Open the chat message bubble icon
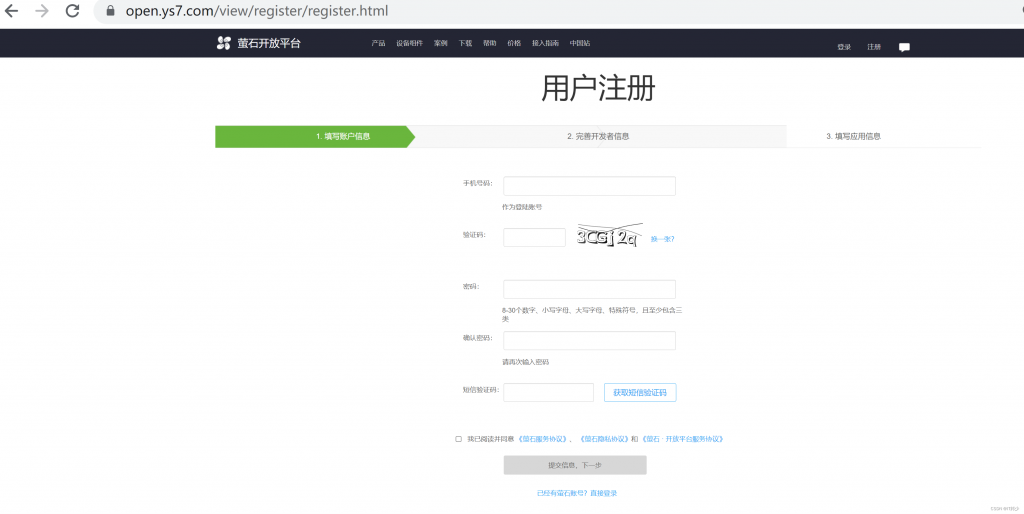Image resolution: width=1024 pixels, height=514 pixels. tap(904, 47)
